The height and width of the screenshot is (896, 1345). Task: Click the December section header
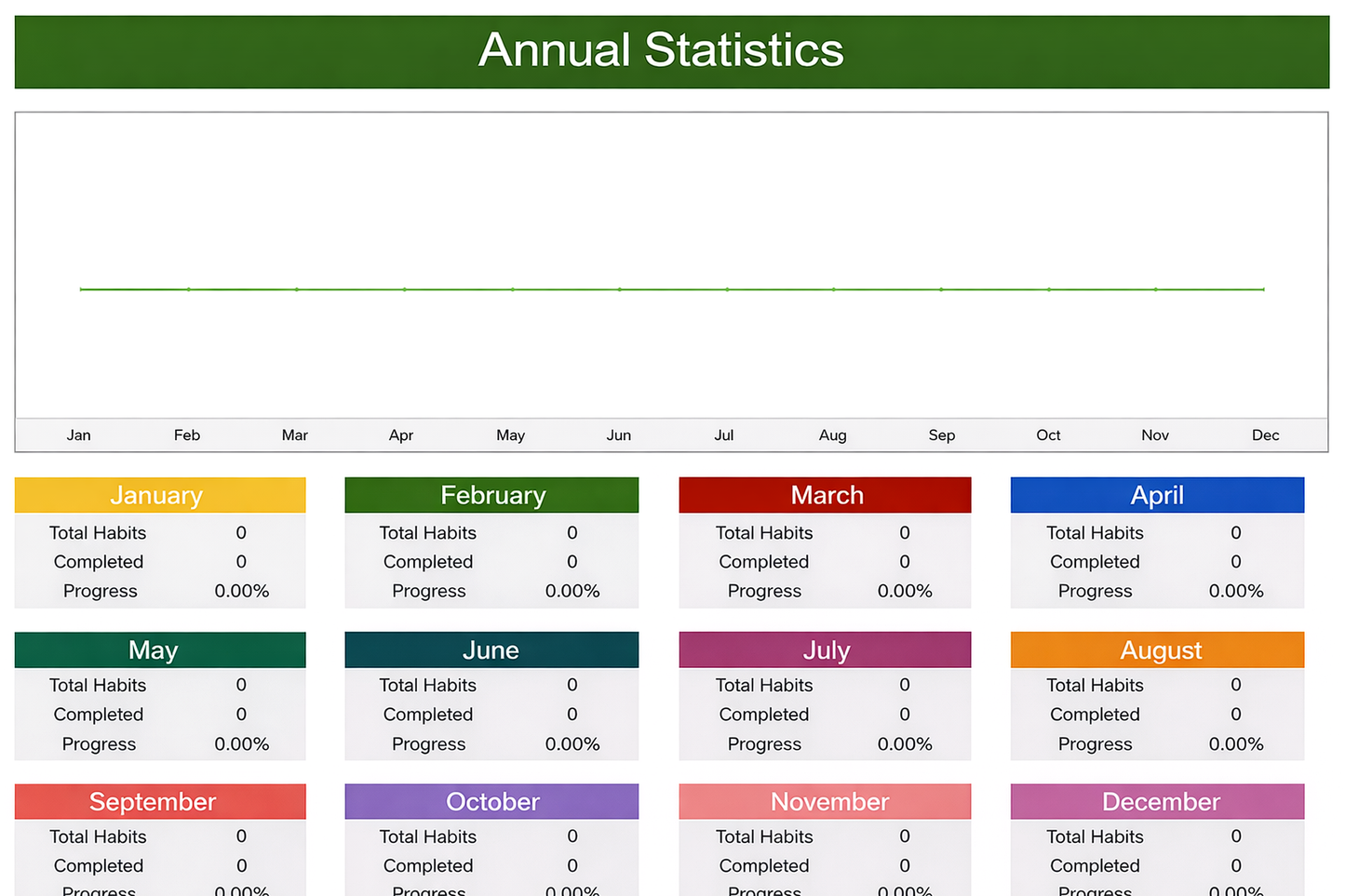[x=1157, y=801]
